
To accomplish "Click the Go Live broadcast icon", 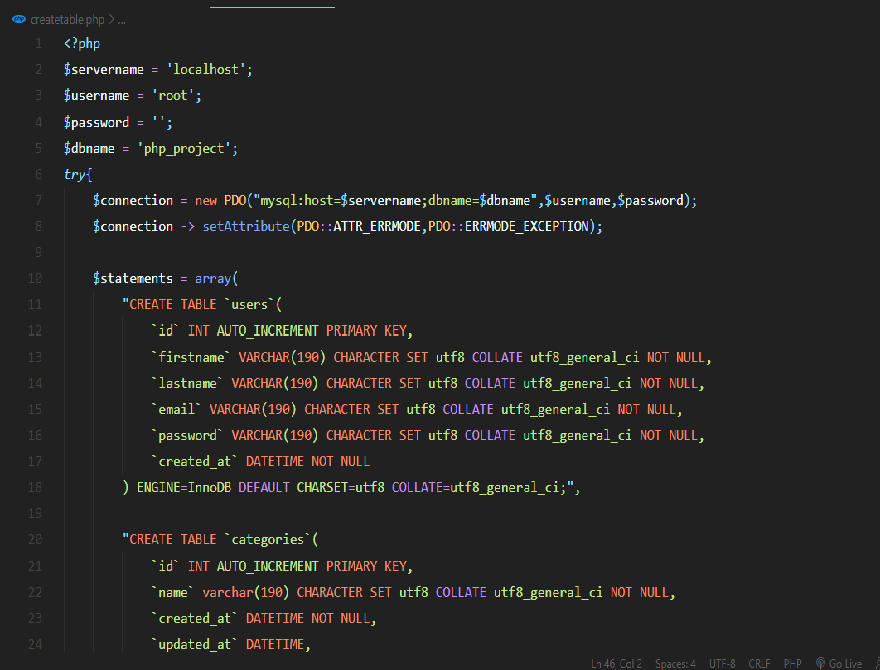I will point(821,663).
